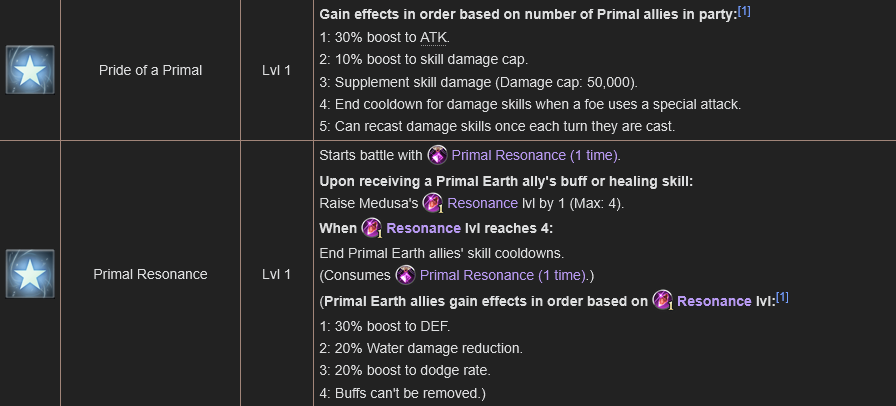
Task: Click the Primal Resonance skill star icon
Action: 30,274
